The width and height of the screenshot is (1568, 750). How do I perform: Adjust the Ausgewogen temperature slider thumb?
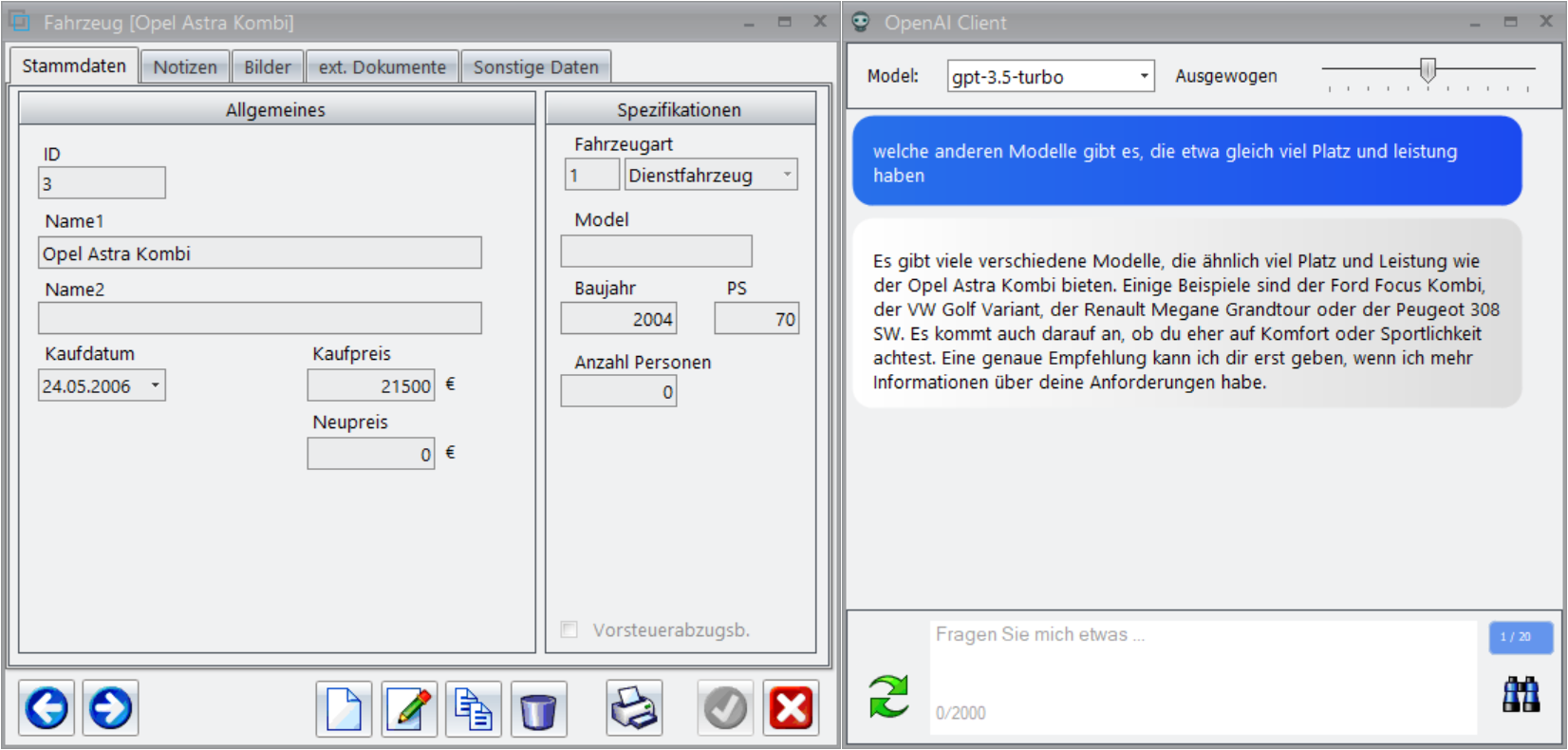point(1428,70)
